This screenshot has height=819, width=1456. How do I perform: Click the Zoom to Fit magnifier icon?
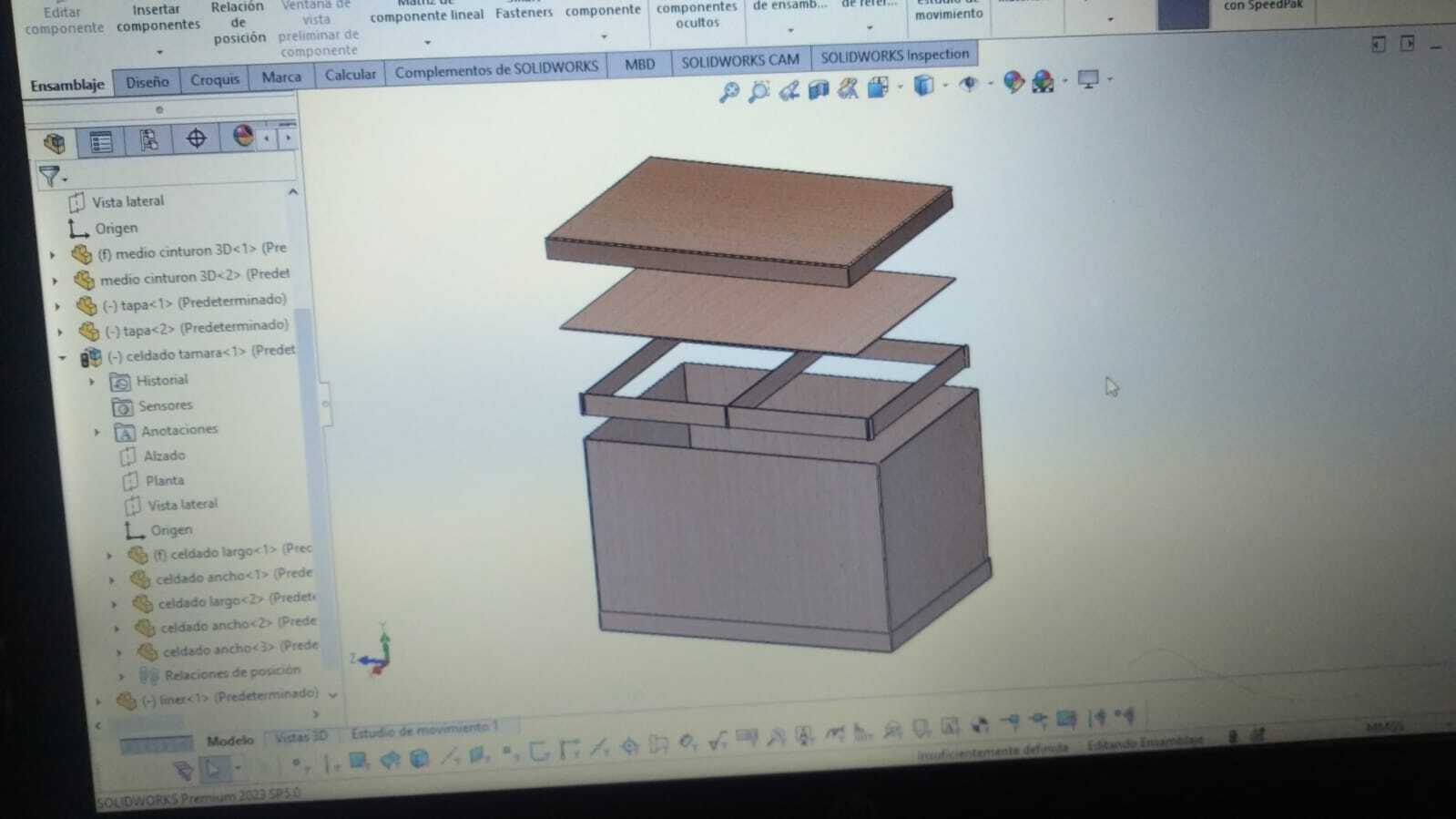pos(728,91)
